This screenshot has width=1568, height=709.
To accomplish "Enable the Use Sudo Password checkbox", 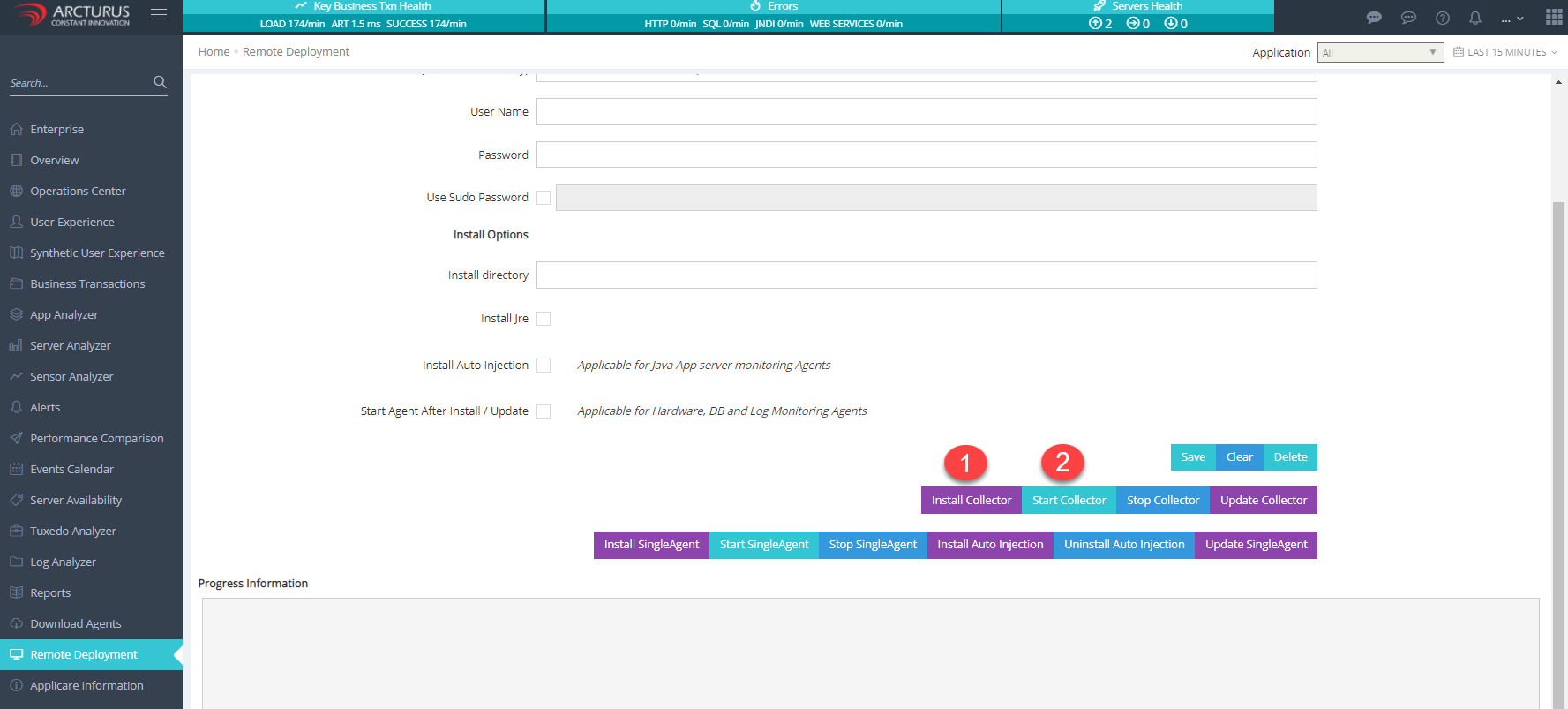I will [x=544, y=198].
